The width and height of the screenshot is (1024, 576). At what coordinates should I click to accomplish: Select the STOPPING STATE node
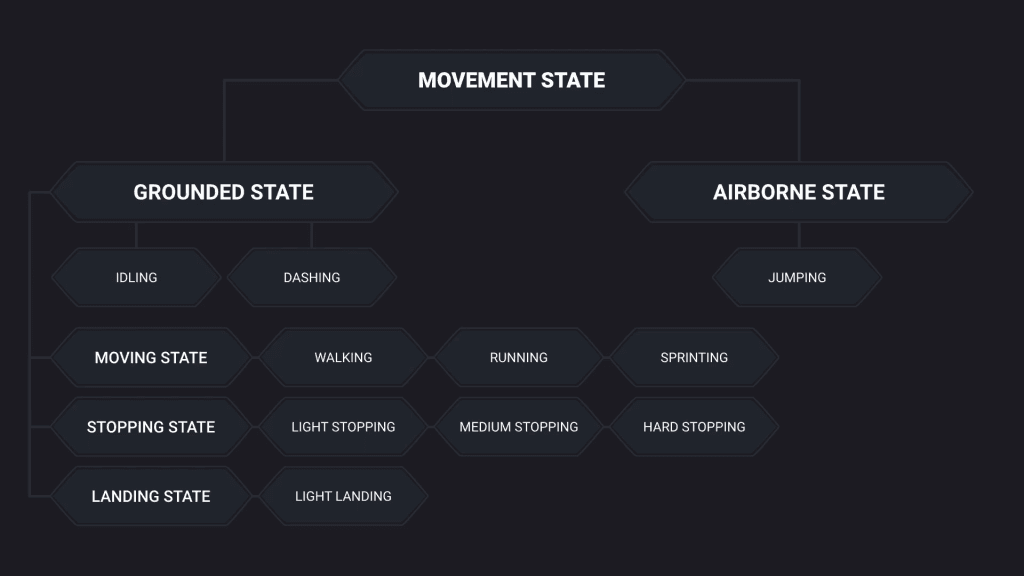coord(151,426)
